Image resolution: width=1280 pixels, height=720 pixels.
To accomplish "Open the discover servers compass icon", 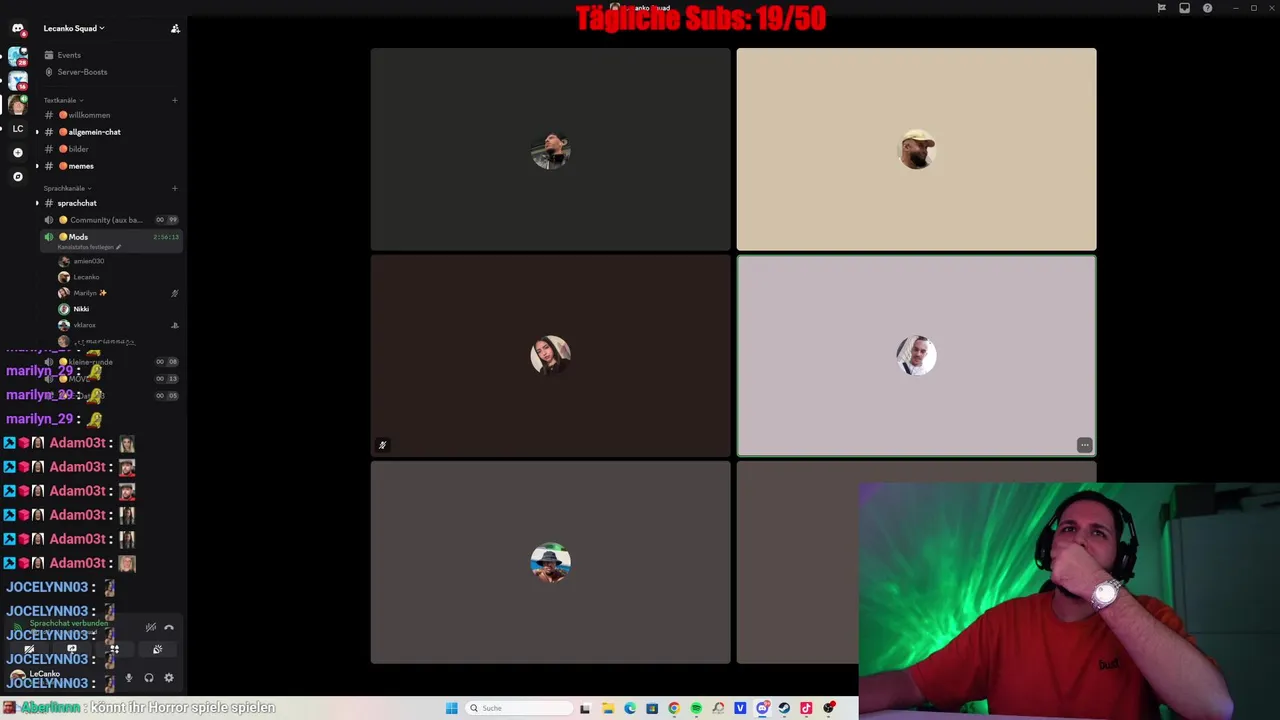I will (x=18, y=177).
